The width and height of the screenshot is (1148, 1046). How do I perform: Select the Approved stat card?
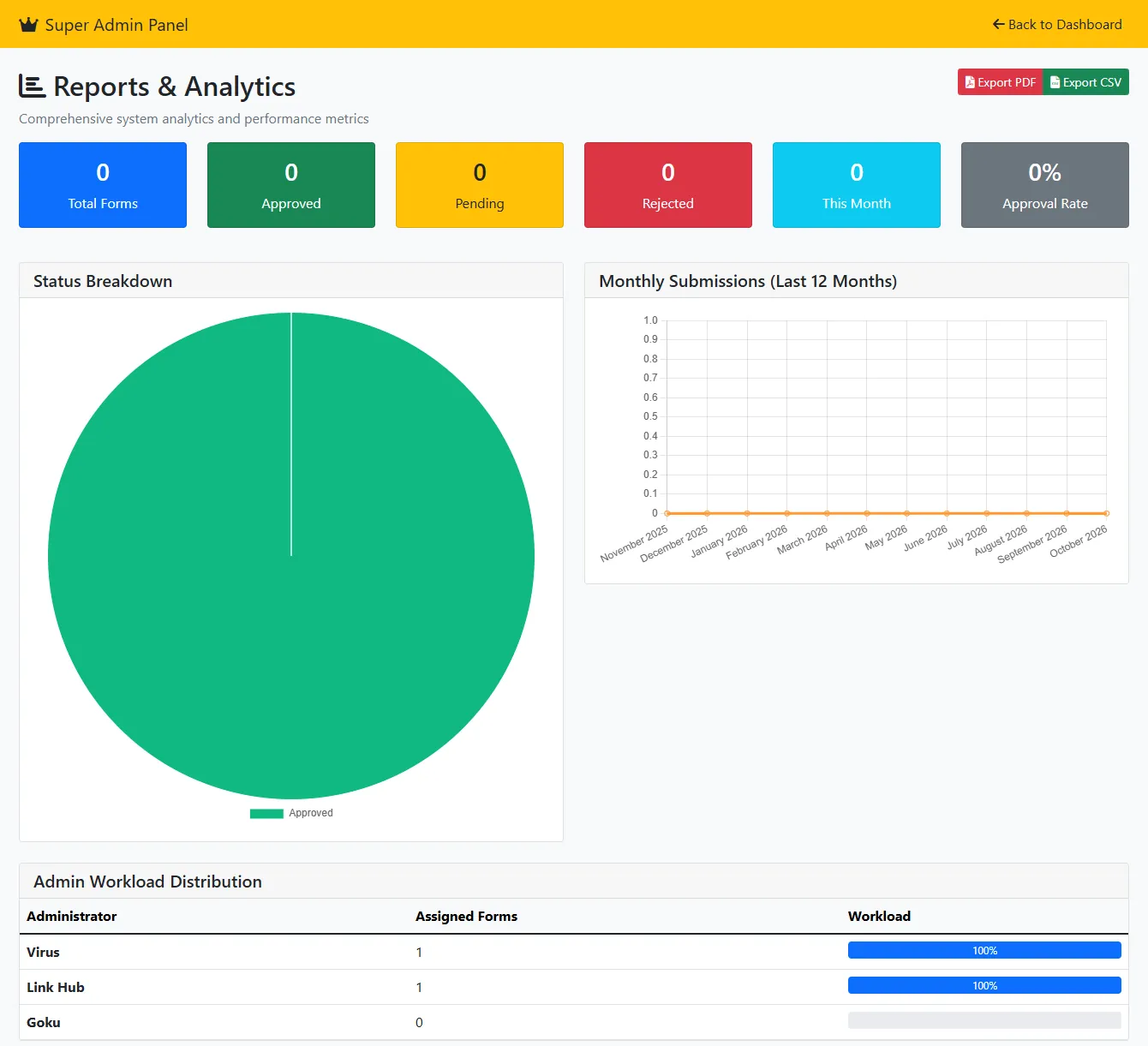(x=291, y=185)
